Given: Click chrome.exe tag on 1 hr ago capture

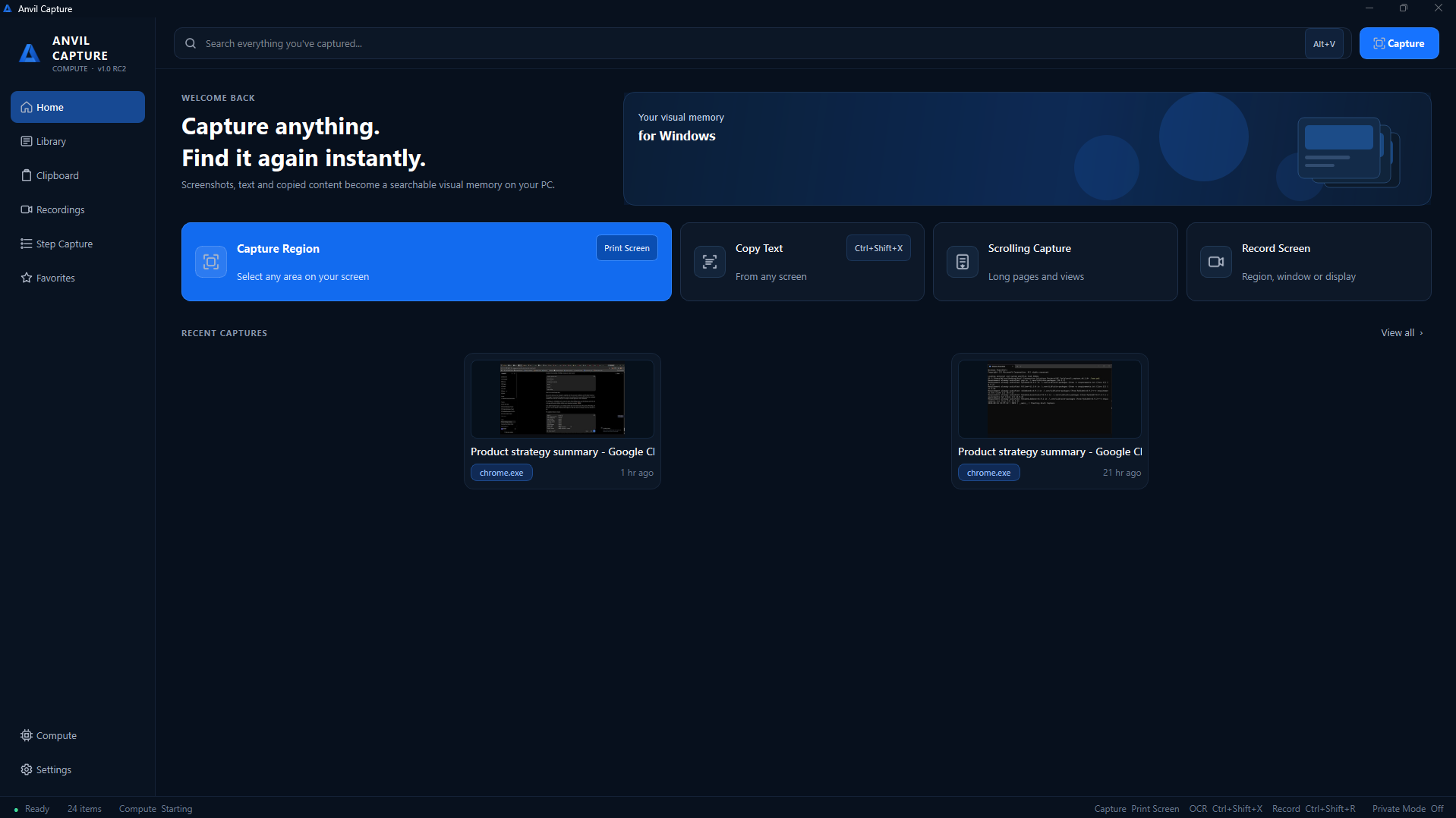Looking at the screenshot, I should (x=502, y=473).
